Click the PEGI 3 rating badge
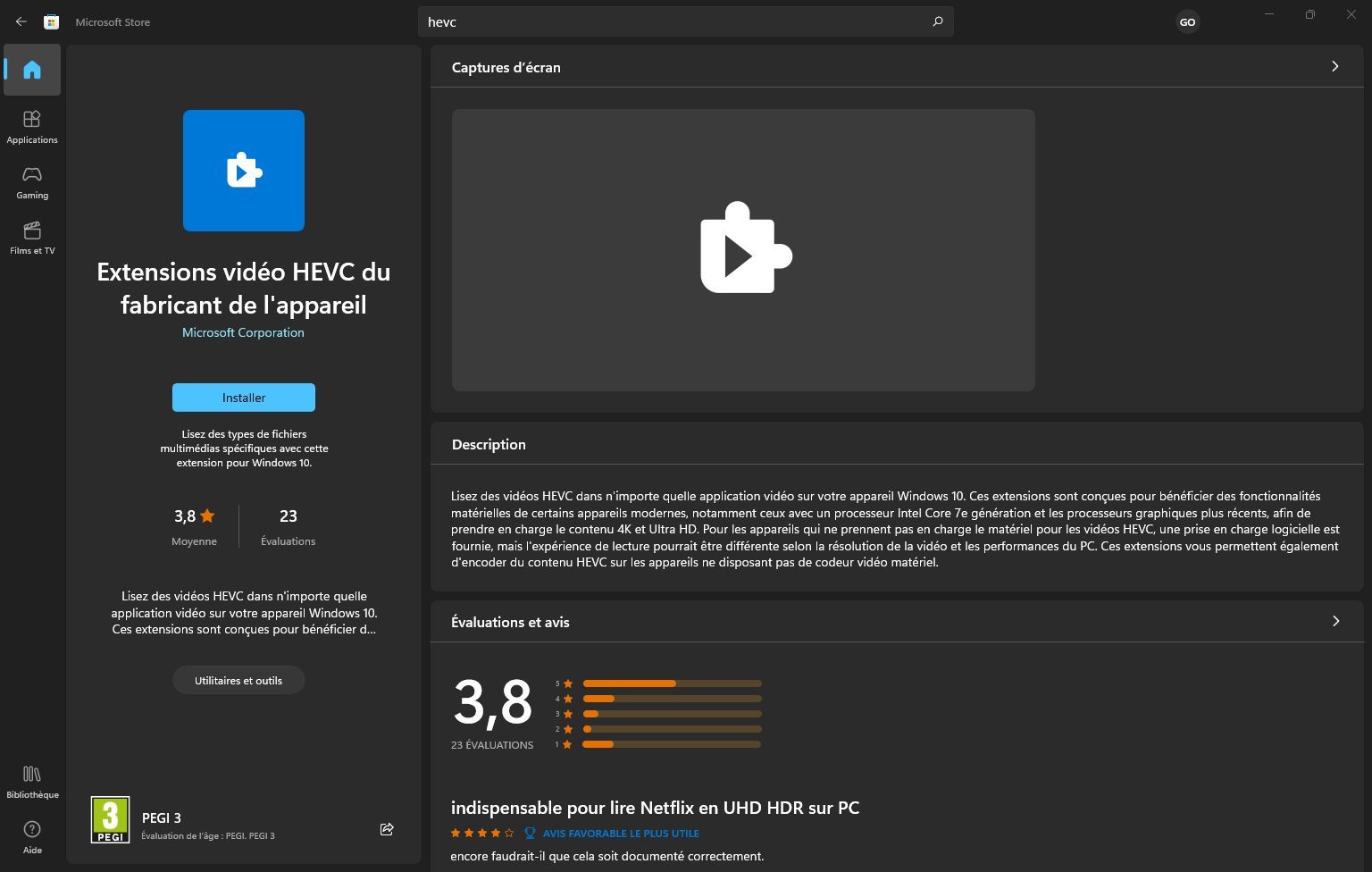Viewport: 1372px width, 872px height. pyautogui.click(x=110, y=819)
